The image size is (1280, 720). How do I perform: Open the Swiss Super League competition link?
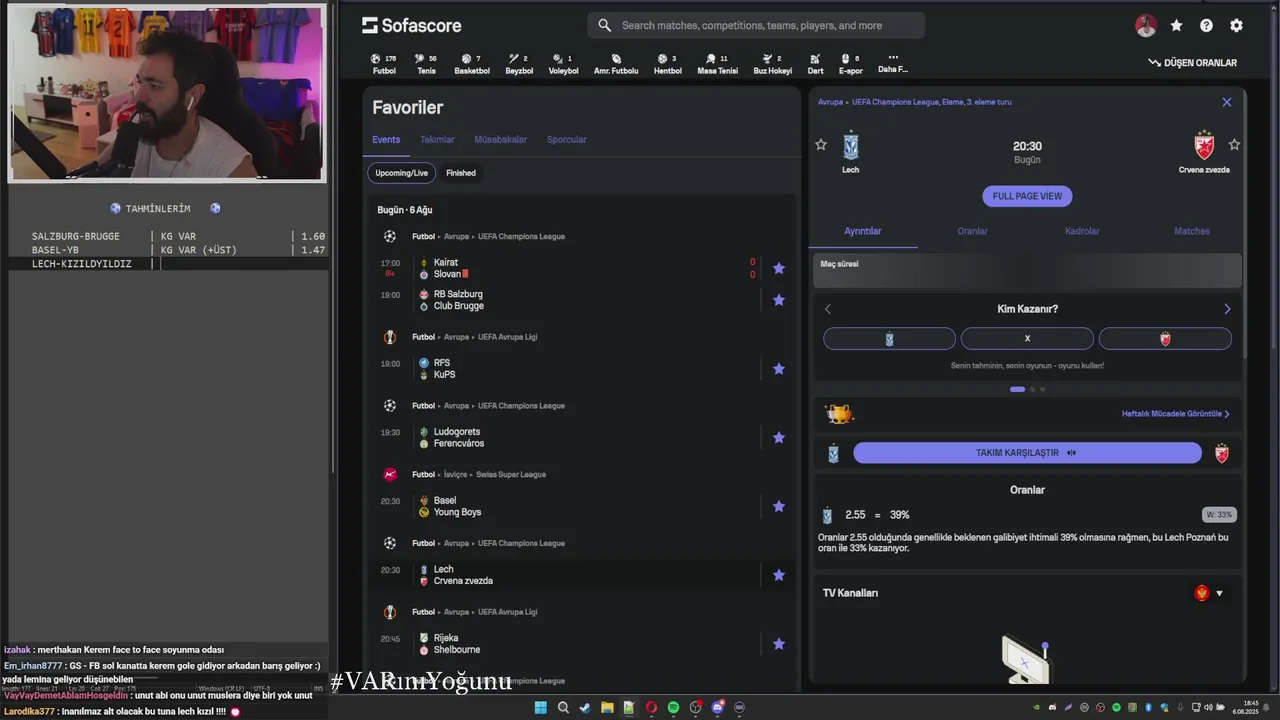511,474
